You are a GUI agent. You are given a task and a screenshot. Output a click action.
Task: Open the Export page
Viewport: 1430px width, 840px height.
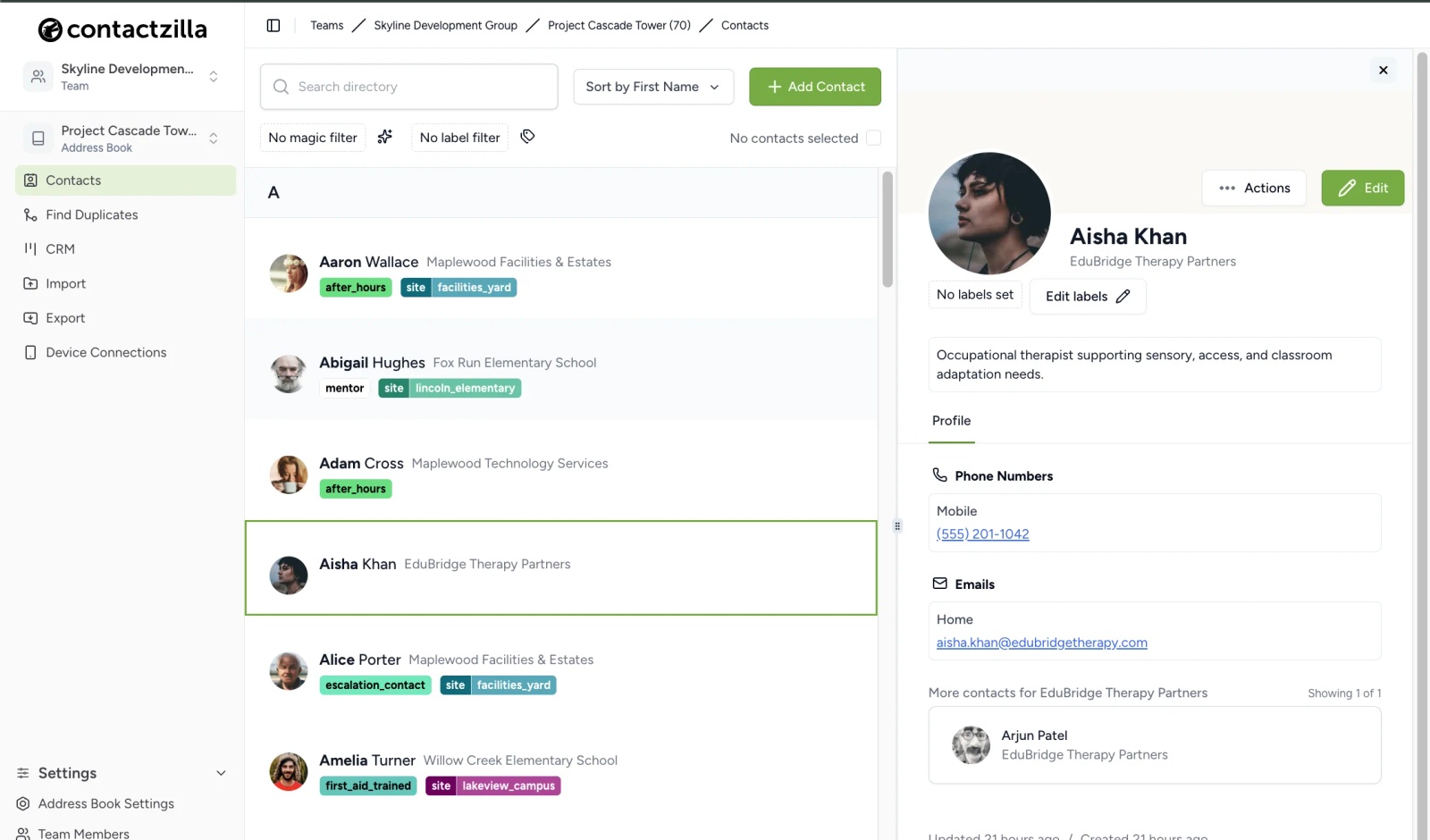pyautogui.click(x=125, y=318)
